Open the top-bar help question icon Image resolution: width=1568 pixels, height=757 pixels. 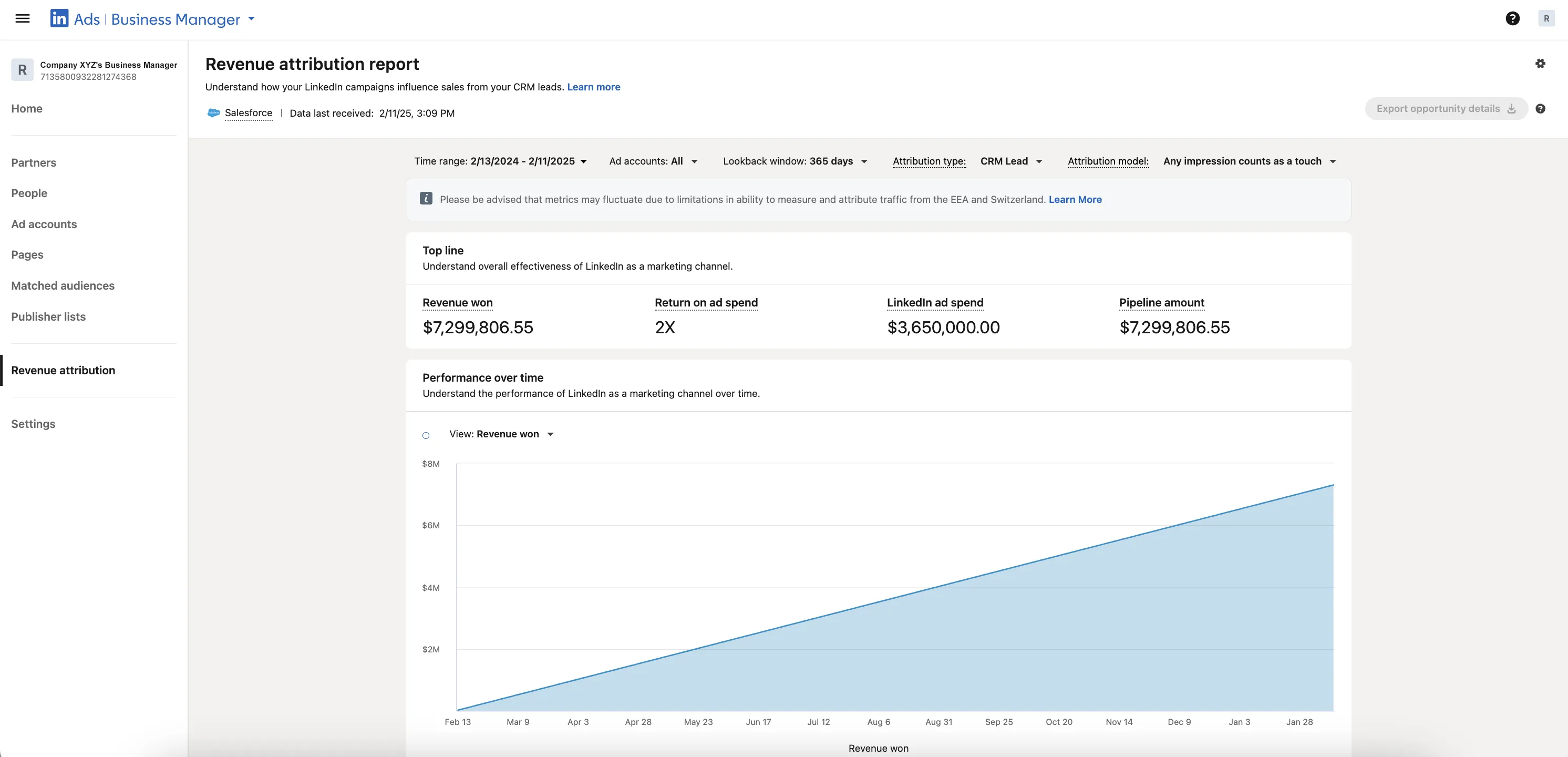point(1513,19)
